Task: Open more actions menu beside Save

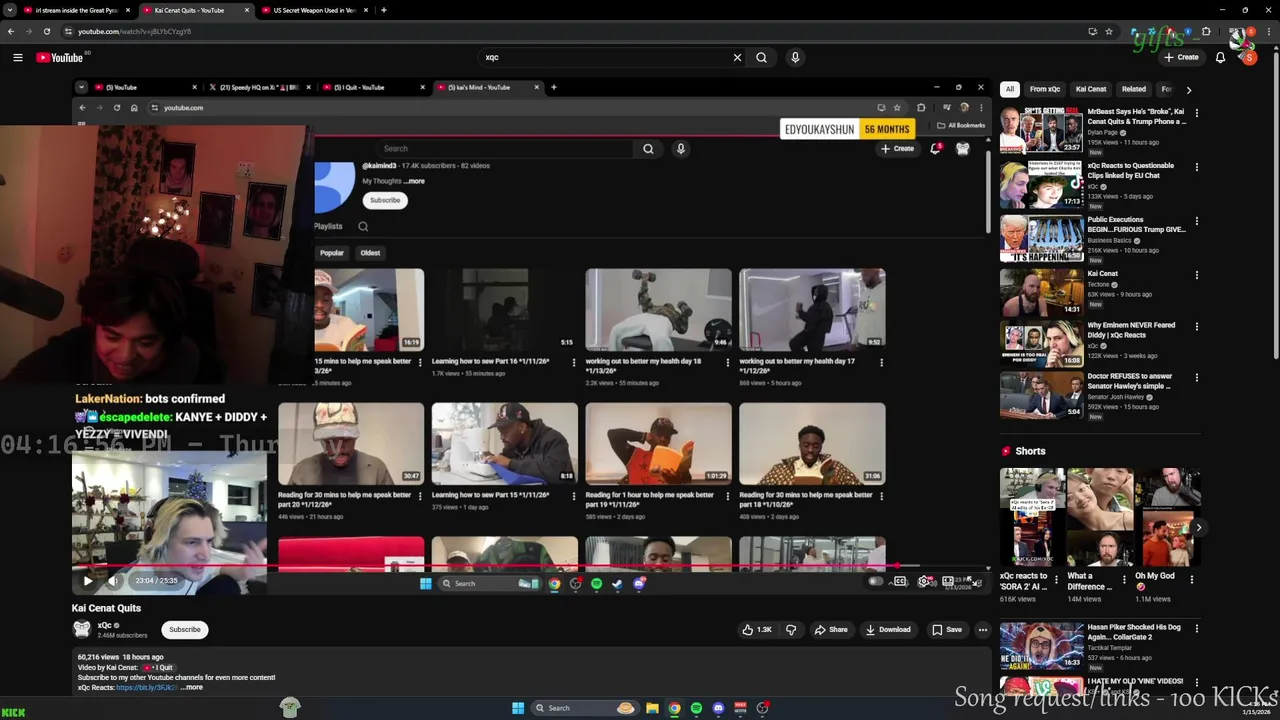Action: 982,630
